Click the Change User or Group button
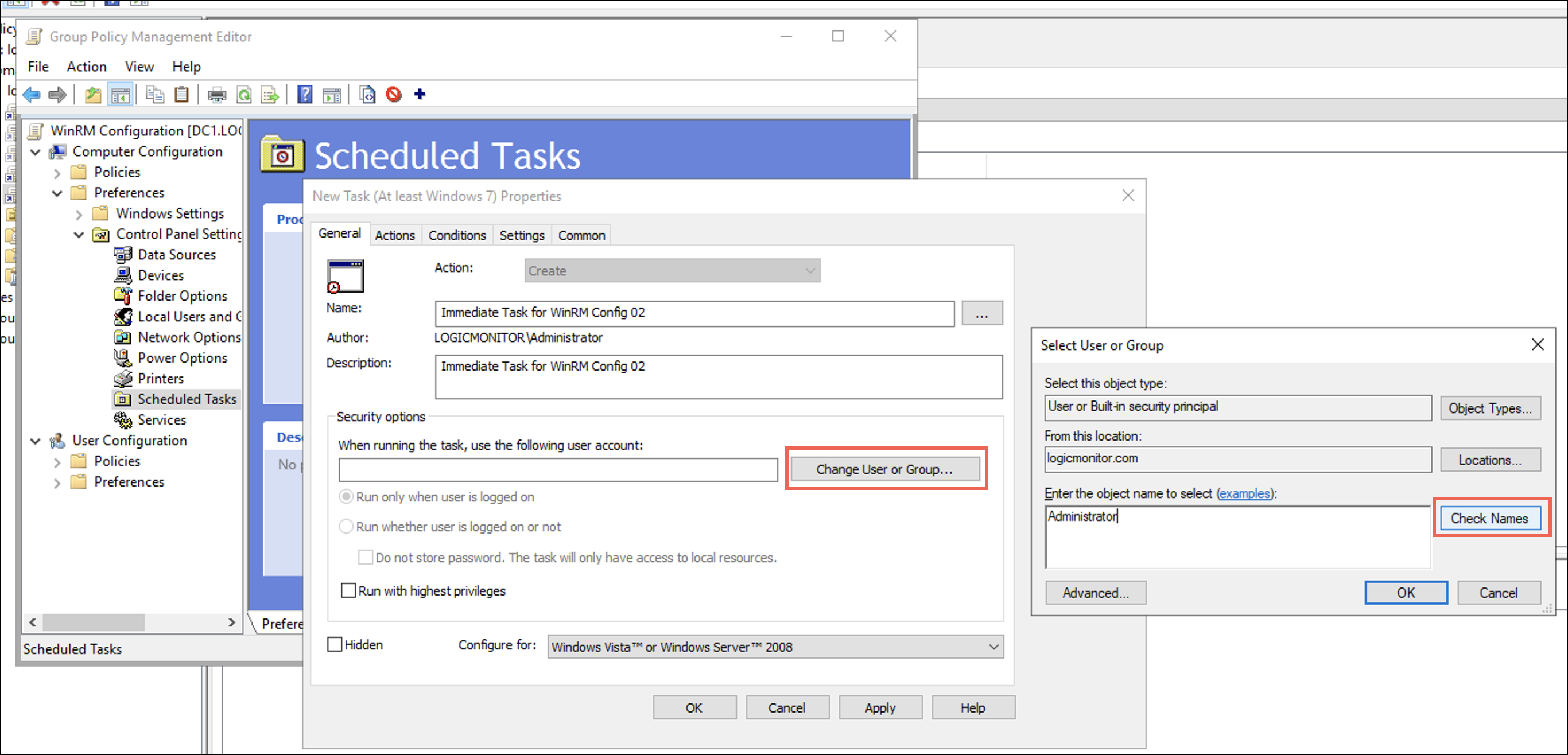The width and height of the screenshot is (1568, 755). pyautogui.click(x=884, y=469)
